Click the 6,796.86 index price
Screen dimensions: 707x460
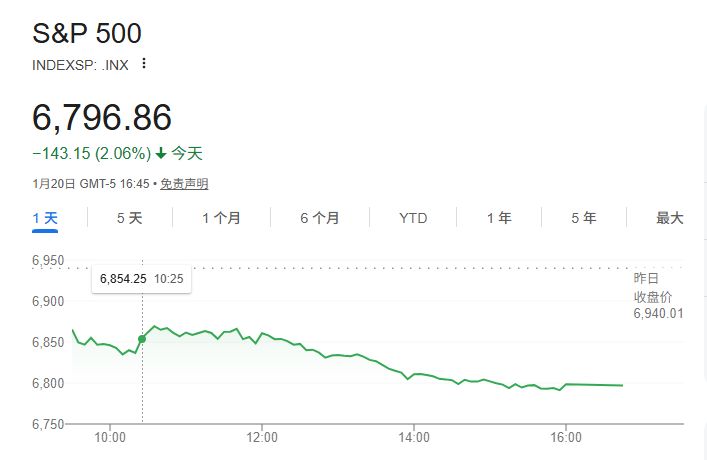pos(102,117)
